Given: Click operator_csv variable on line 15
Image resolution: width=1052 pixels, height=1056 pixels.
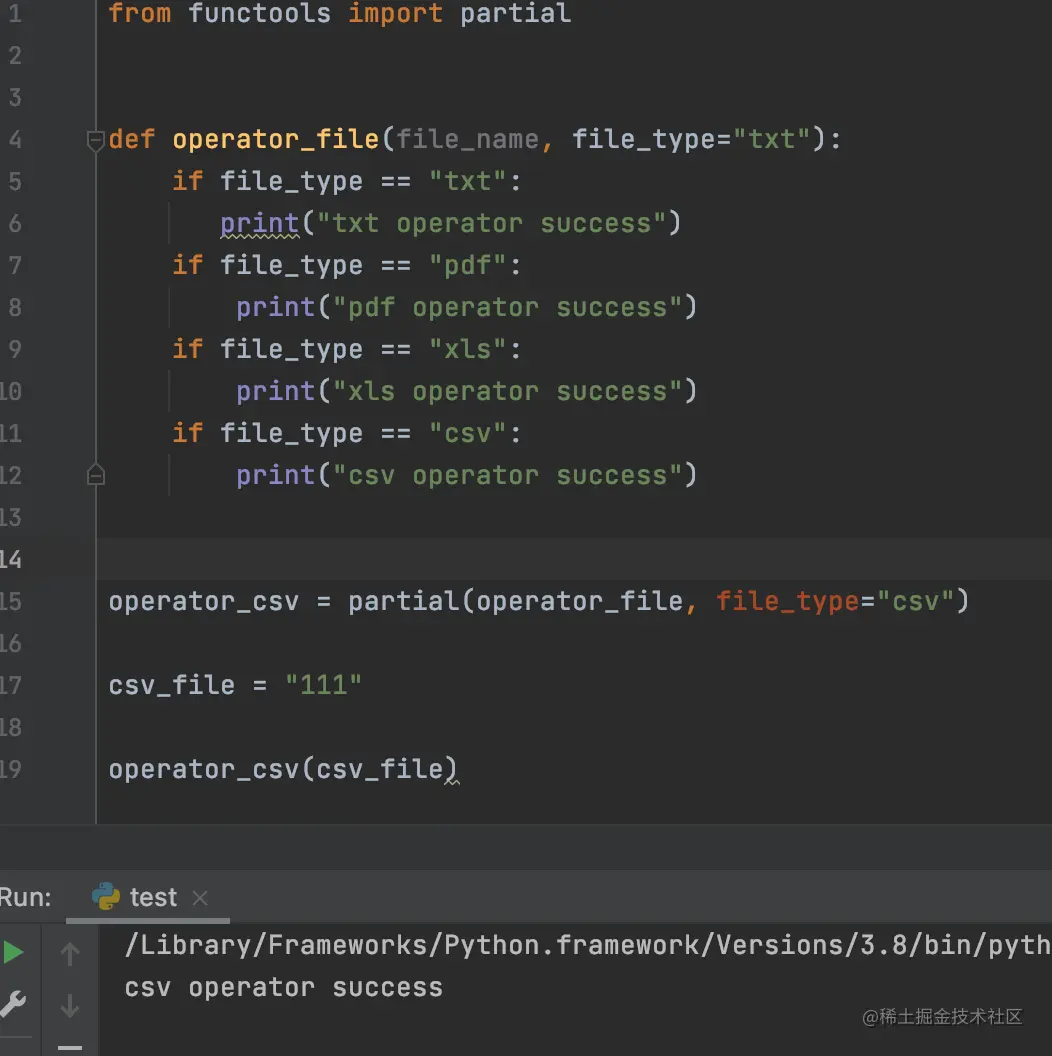Looking at the screenshot, I should tap(203, 601).
